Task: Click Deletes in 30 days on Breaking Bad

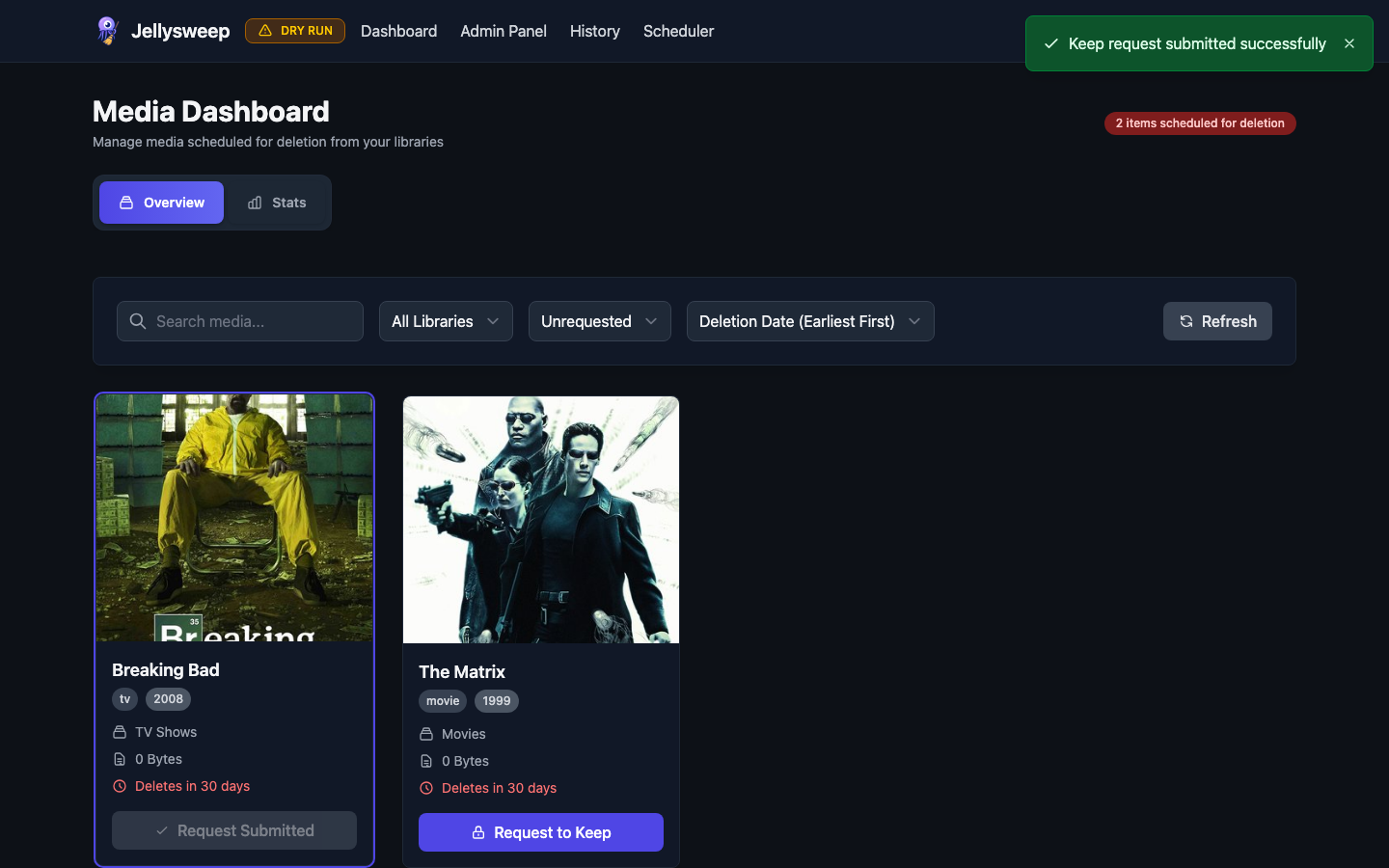Action: tap(192, 786)
